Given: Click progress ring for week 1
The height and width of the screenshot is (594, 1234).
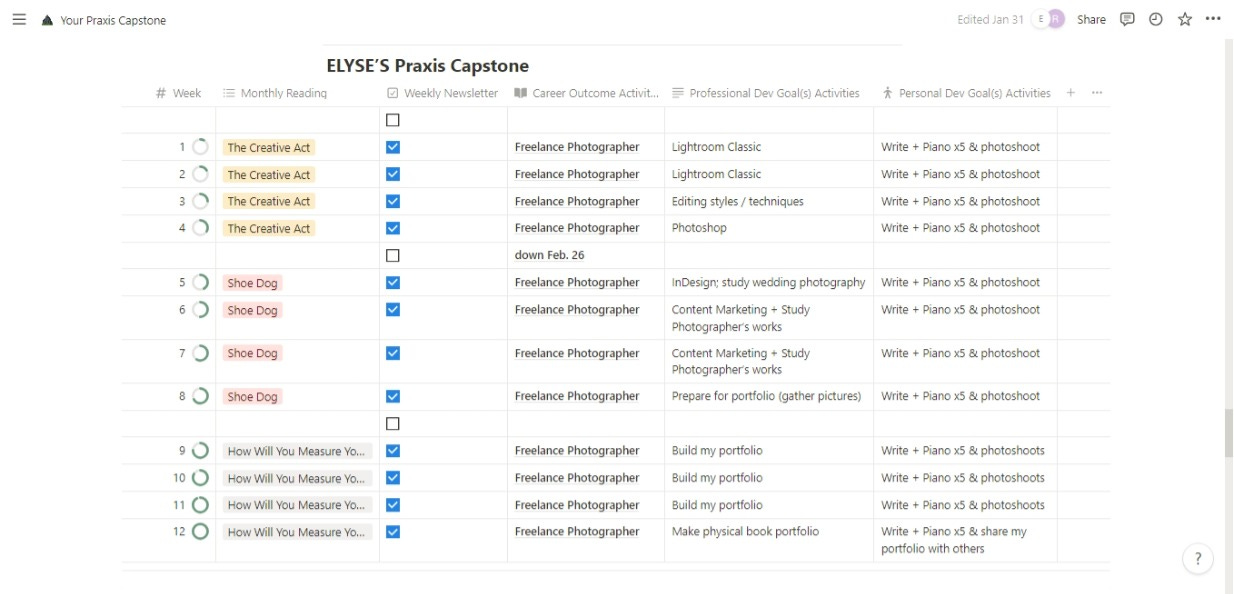Looking at the screenshot, I should coord(200,147).
